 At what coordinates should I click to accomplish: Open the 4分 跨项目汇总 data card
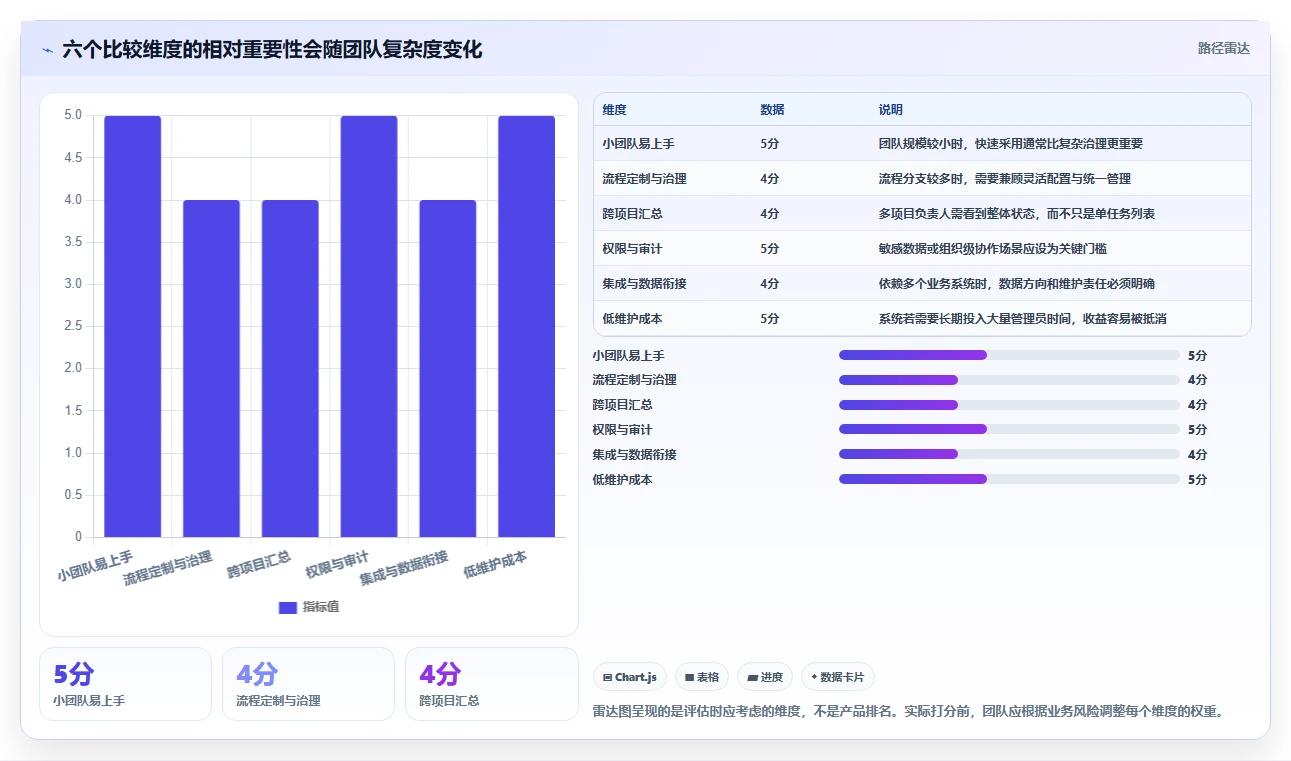492,684
